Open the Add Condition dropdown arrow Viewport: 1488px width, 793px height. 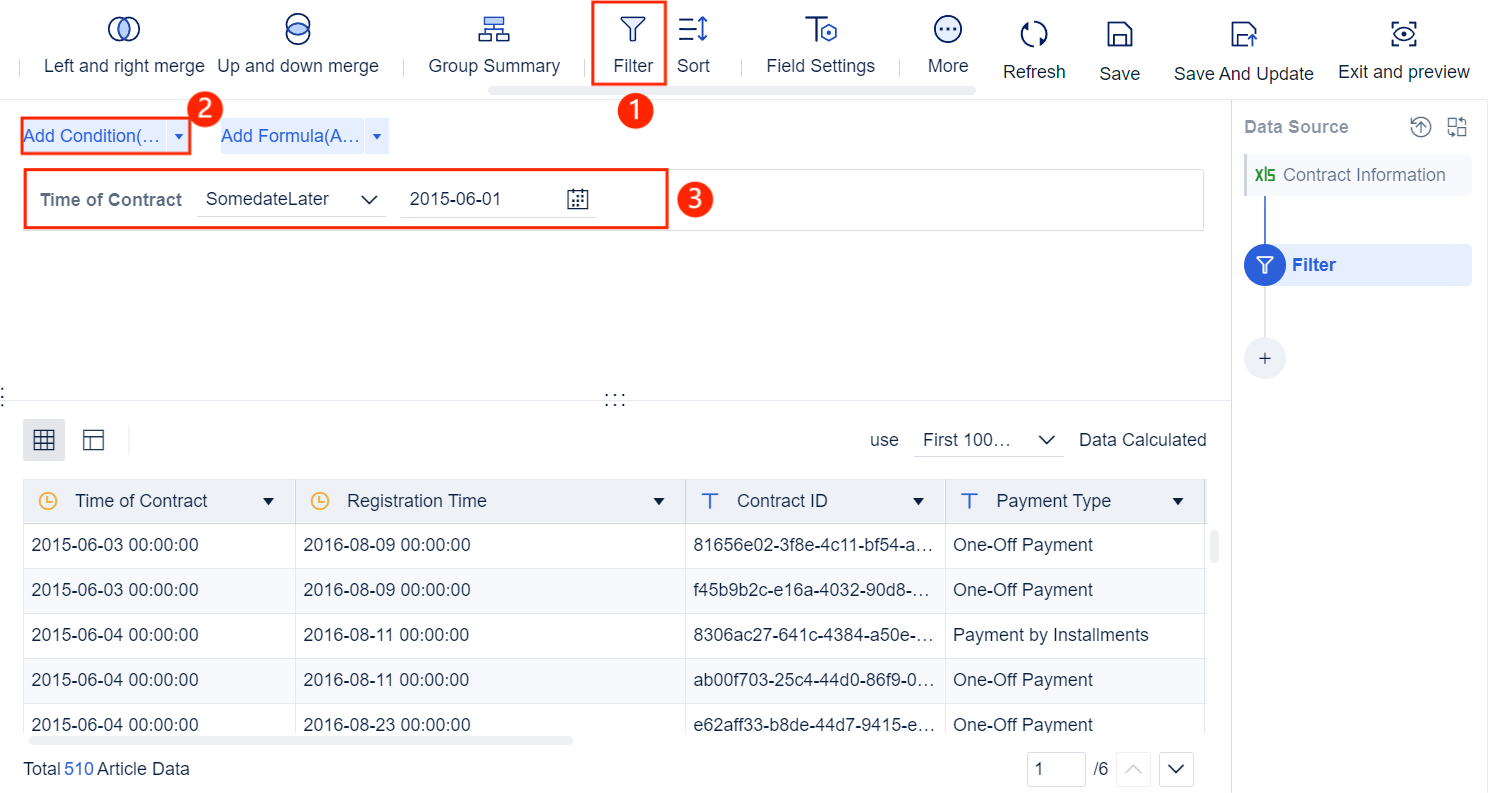click(179, 135)
